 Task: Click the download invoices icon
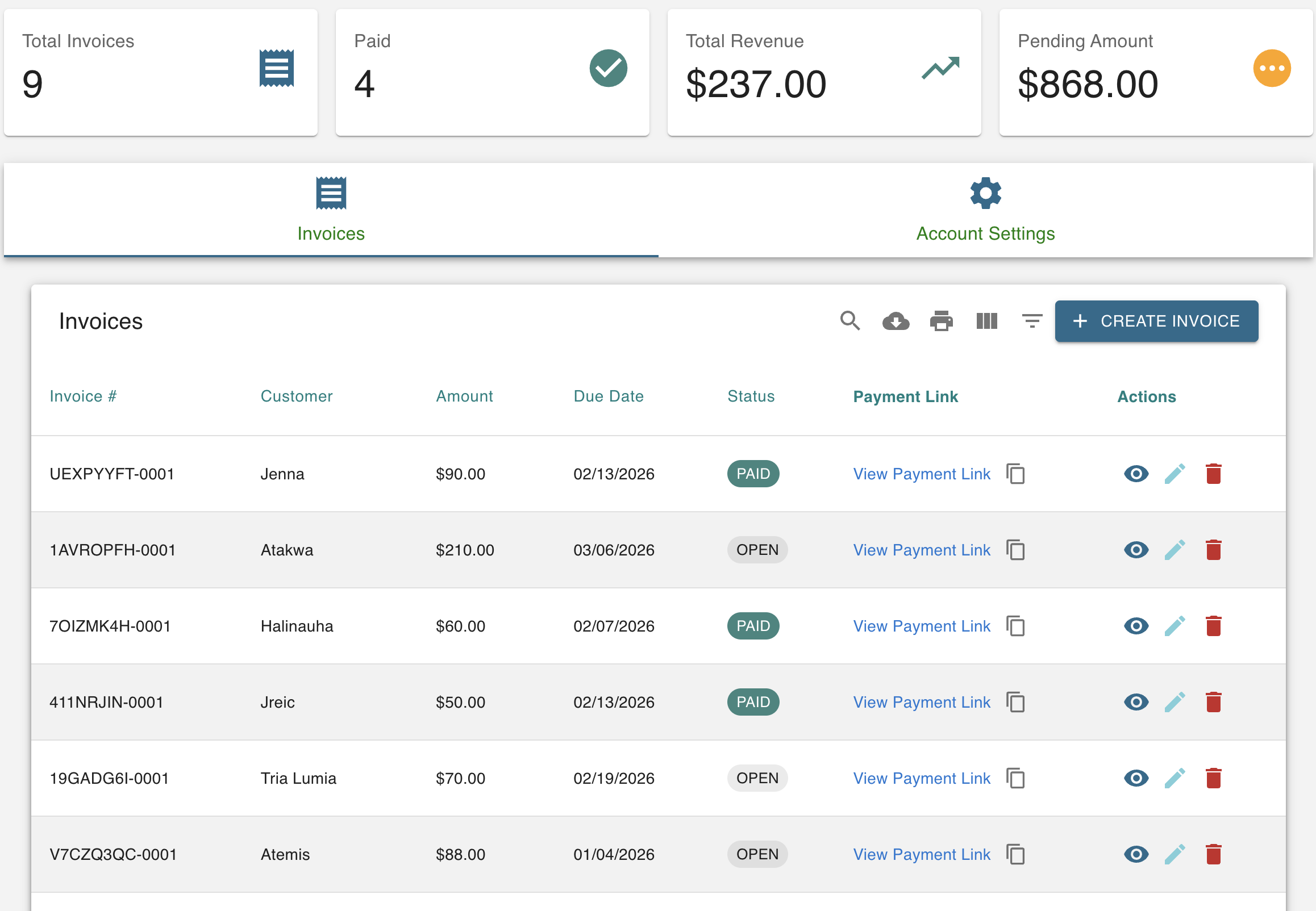[x=895, y=321]
